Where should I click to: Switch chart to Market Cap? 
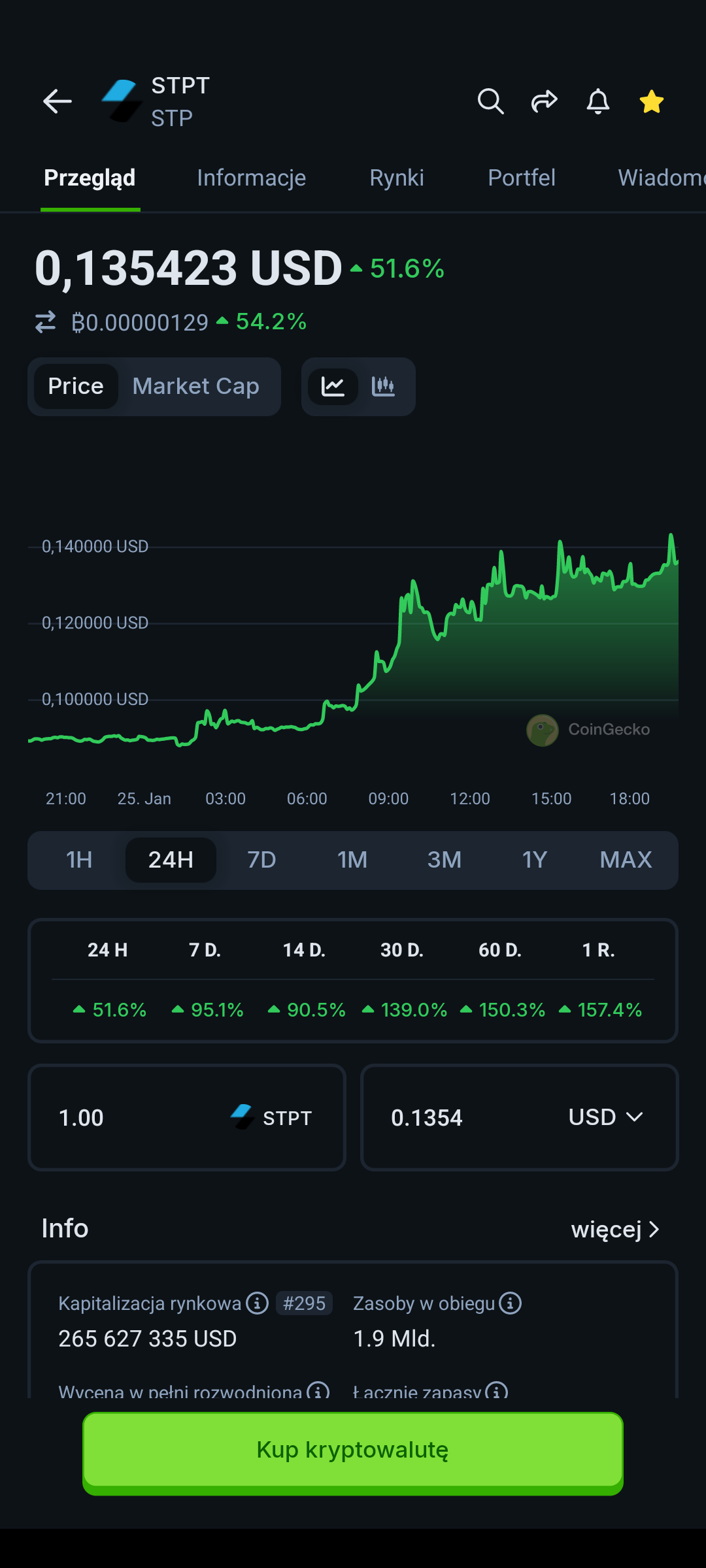195,387
